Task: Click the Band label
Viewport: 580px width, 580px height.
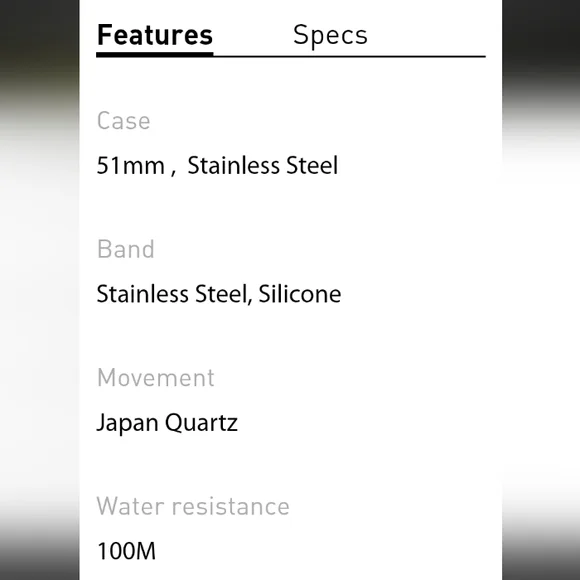Action: pos(125,249)
